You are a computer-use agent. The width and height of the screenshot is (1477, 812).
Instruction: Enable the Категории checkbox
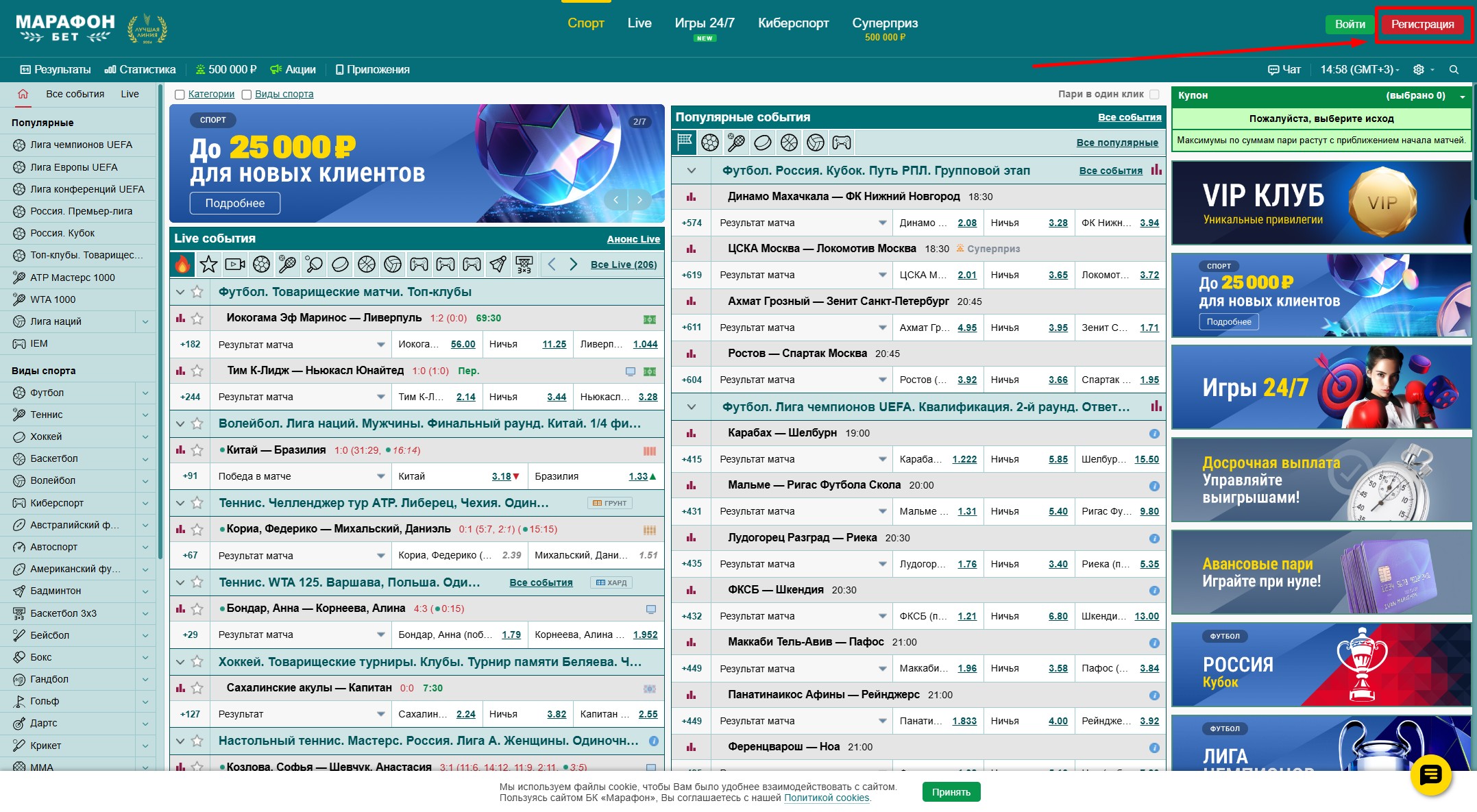pos(180,95)
